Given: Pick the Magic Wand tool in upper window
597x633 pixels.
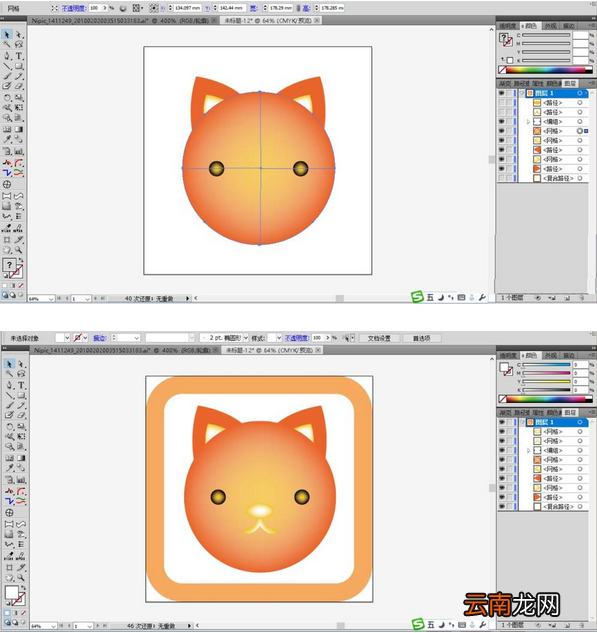Looking at the screenshot, I should click(x=7, y=45).
